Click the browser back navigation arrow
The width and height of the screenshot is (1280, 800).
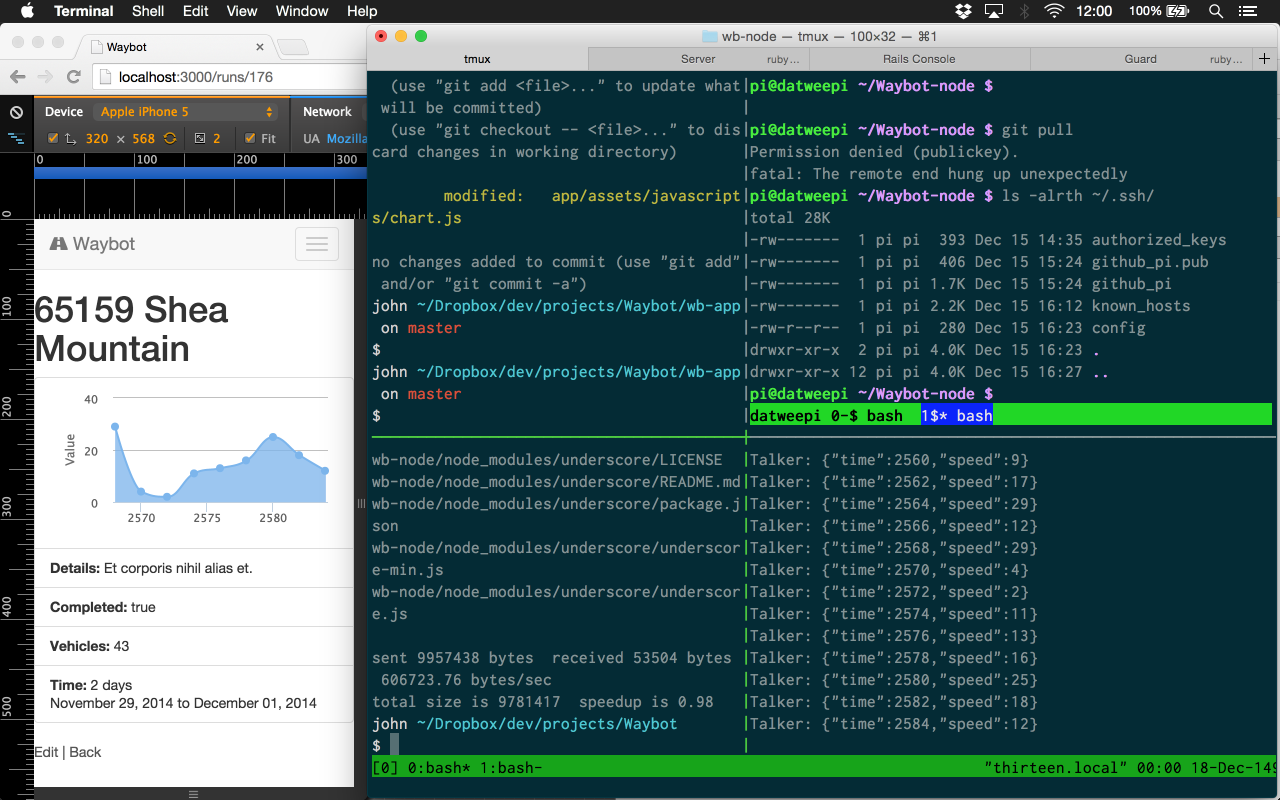(17, 77)
